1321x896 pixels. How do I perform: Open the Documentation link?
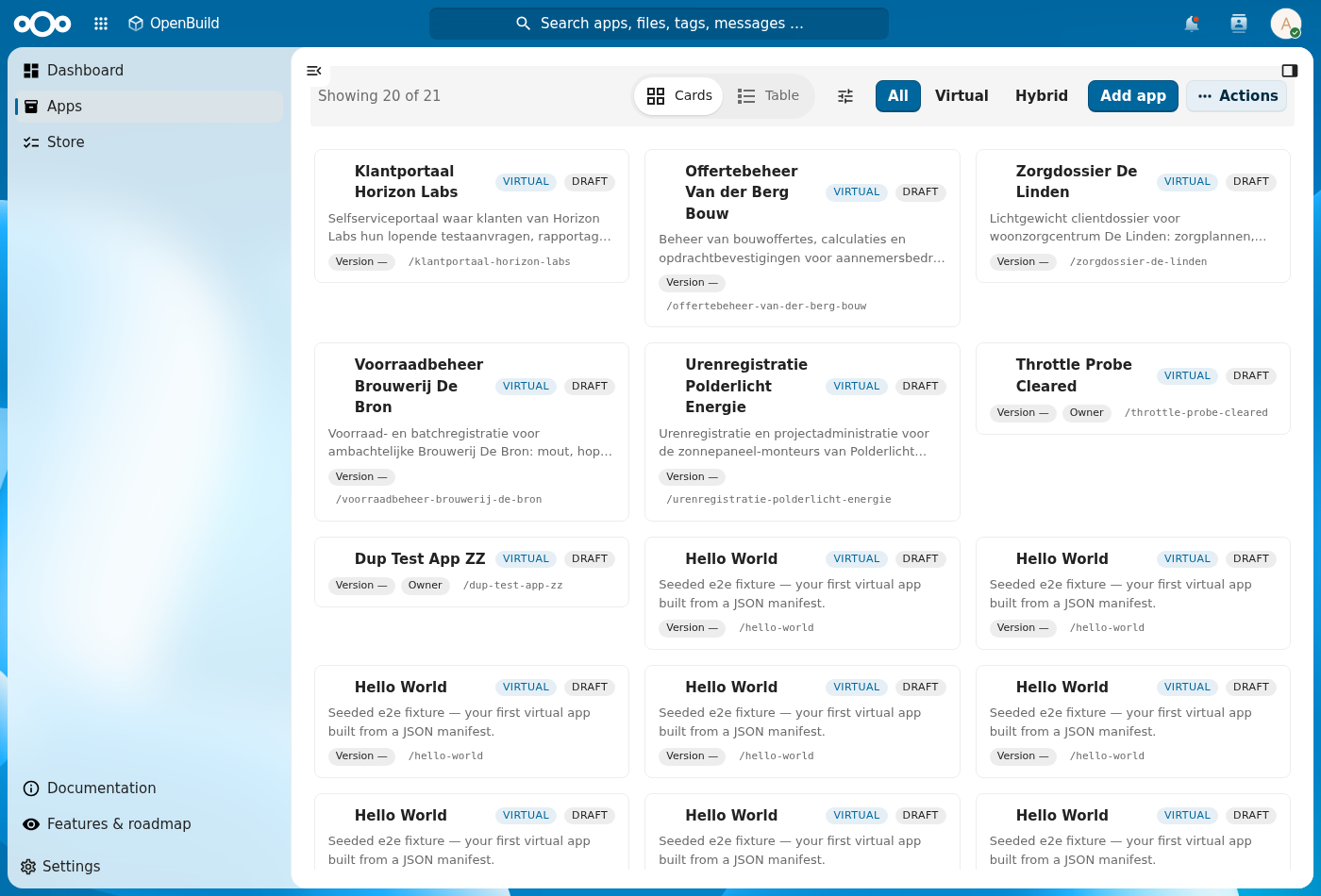pyautogui.click(x=149, y=788)
